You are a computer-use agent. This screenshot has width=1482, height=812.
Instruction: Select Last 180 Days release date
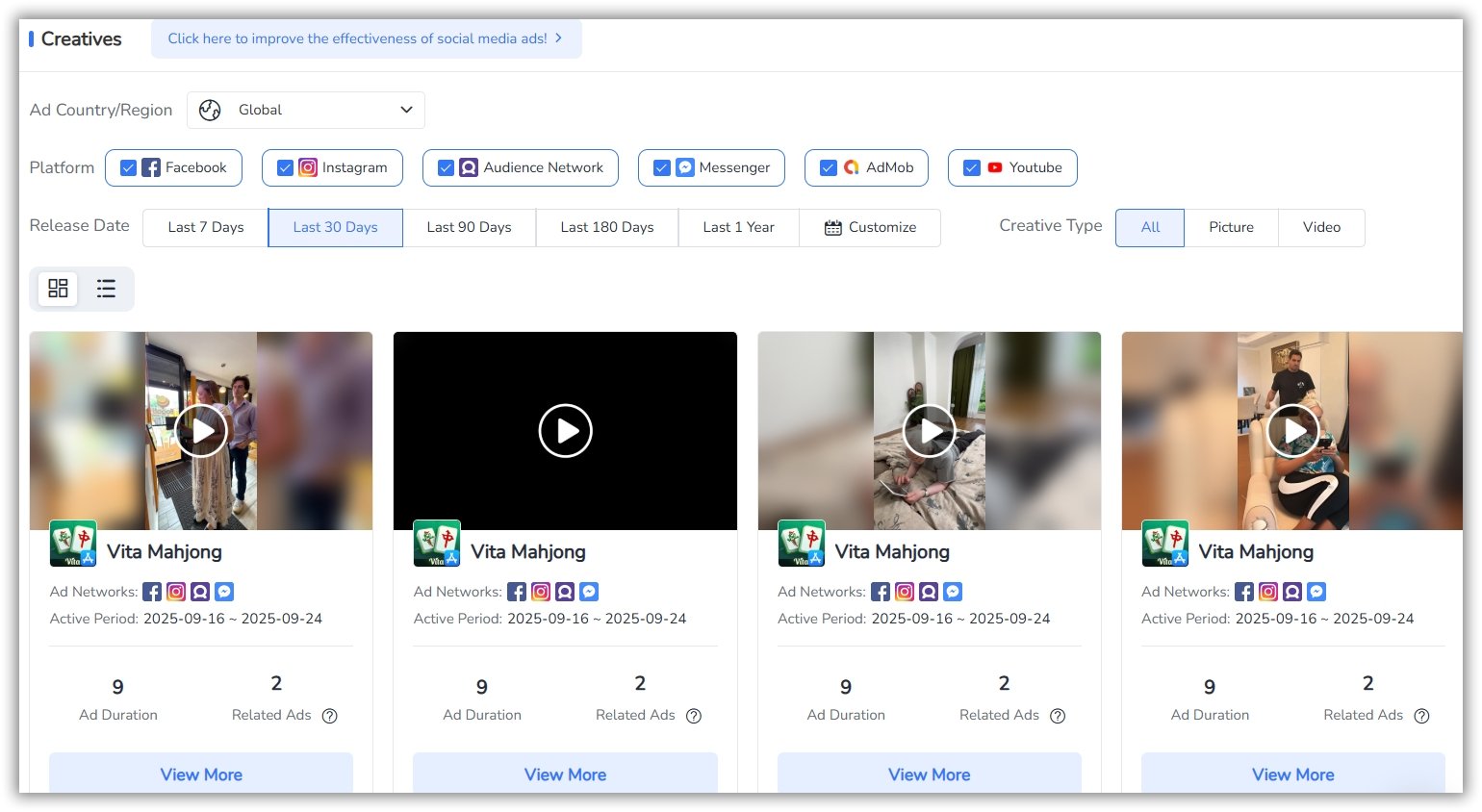coord(607,227)
